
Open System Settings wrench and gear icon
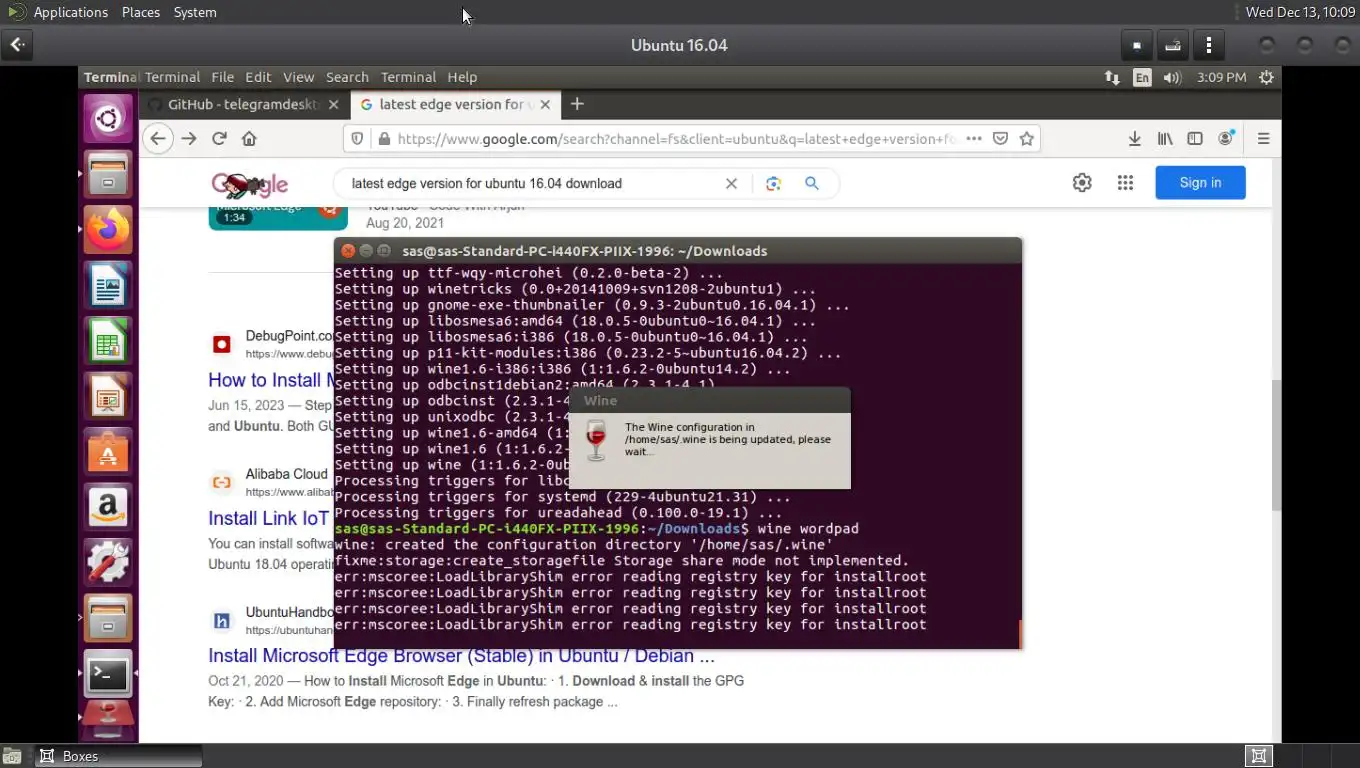[x=108, y=563]
